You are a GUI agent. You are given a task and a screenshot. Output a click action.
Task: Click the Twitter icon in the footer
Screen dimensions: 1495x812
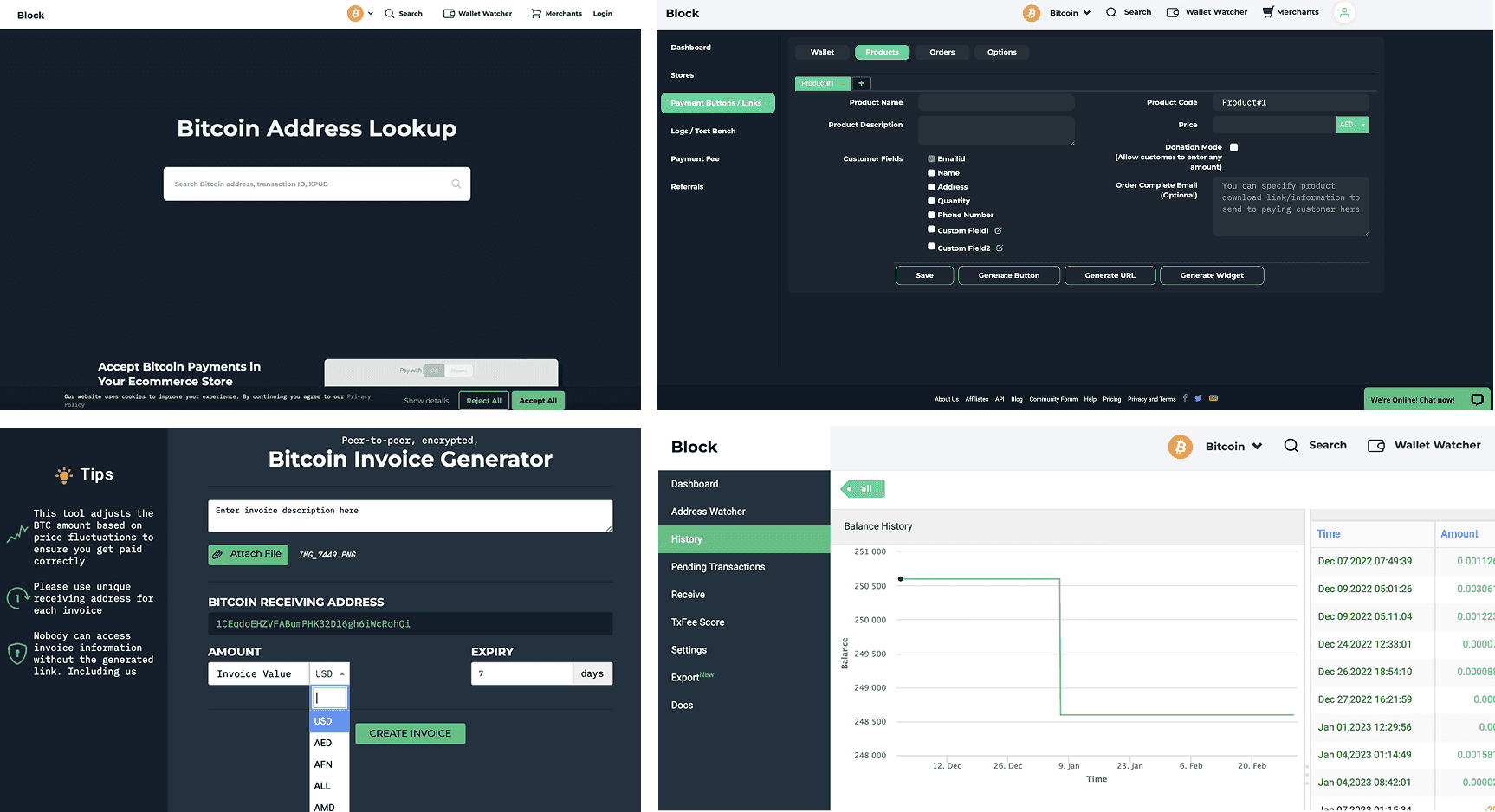pyautogui.click(x=1198, y=398)
